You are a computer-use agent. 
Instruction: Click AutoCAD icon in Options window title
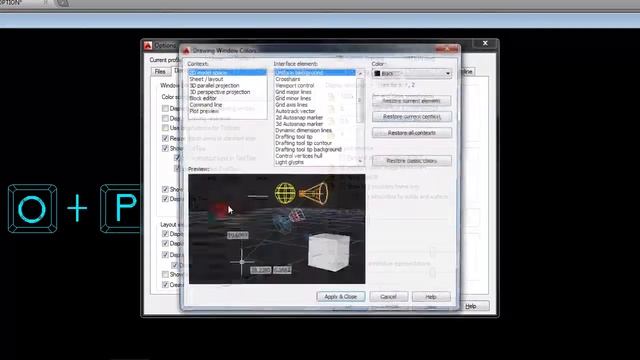pos(148,45)
